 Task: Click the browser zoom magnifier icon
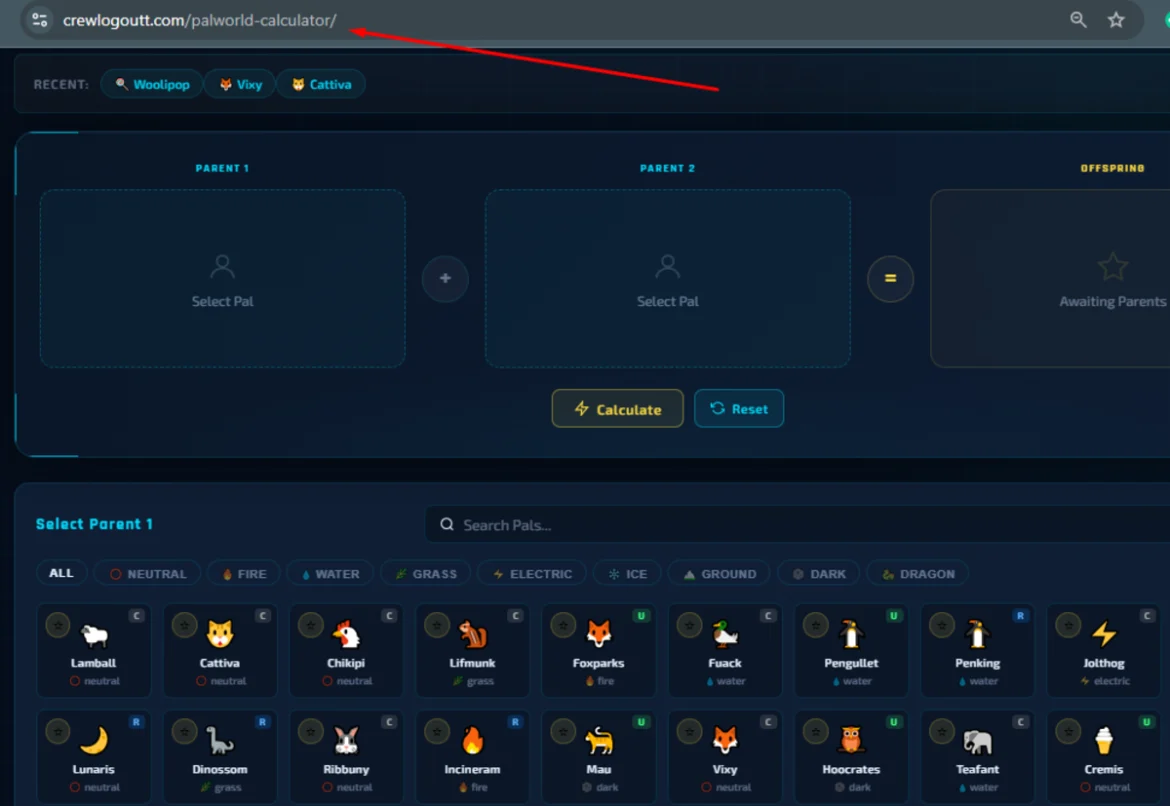click(1078, 20)
